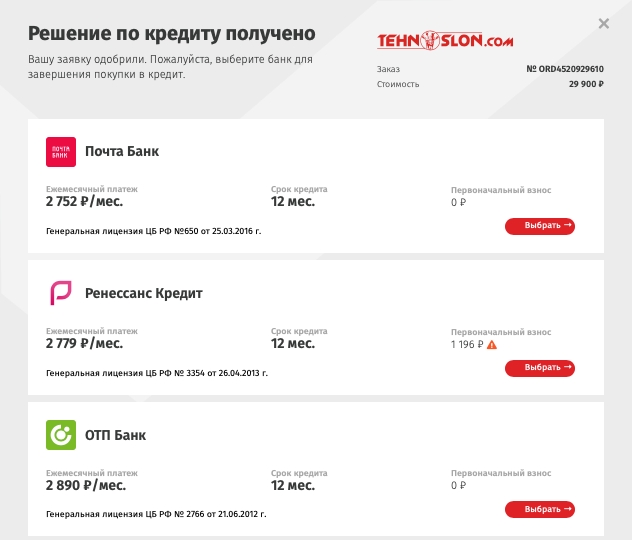This screenshot has width=632, height=540.
Task: Click the ОТП Банк green logo icon
Action: [x=61, y=435]
